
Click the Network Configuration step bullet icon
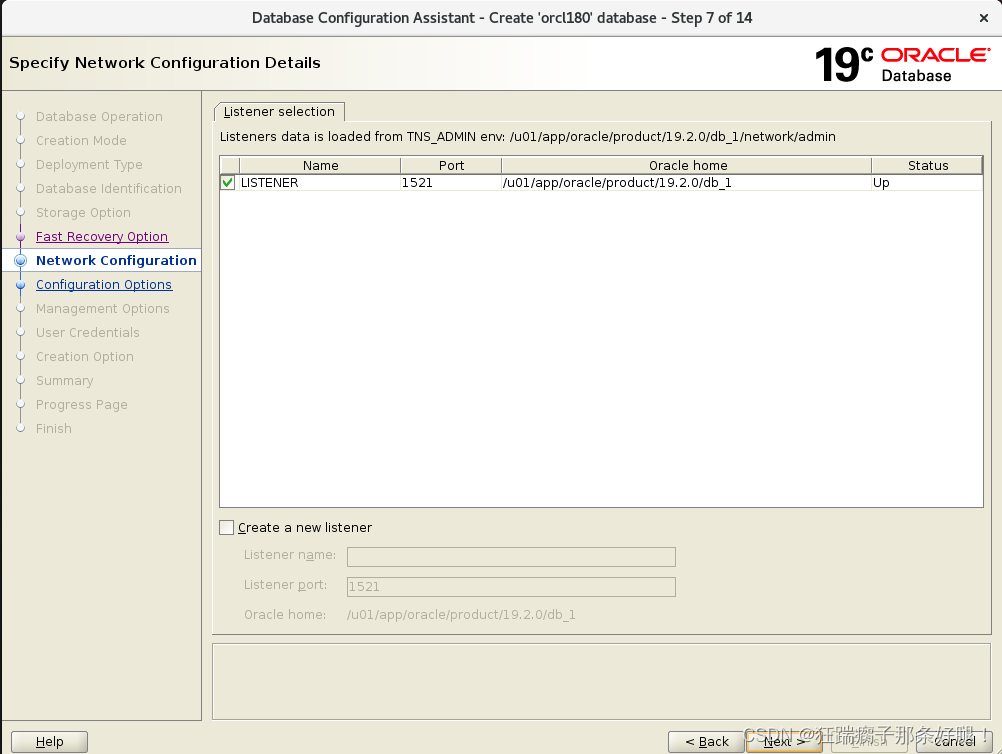pyautogui.click(x=20, y=261)
